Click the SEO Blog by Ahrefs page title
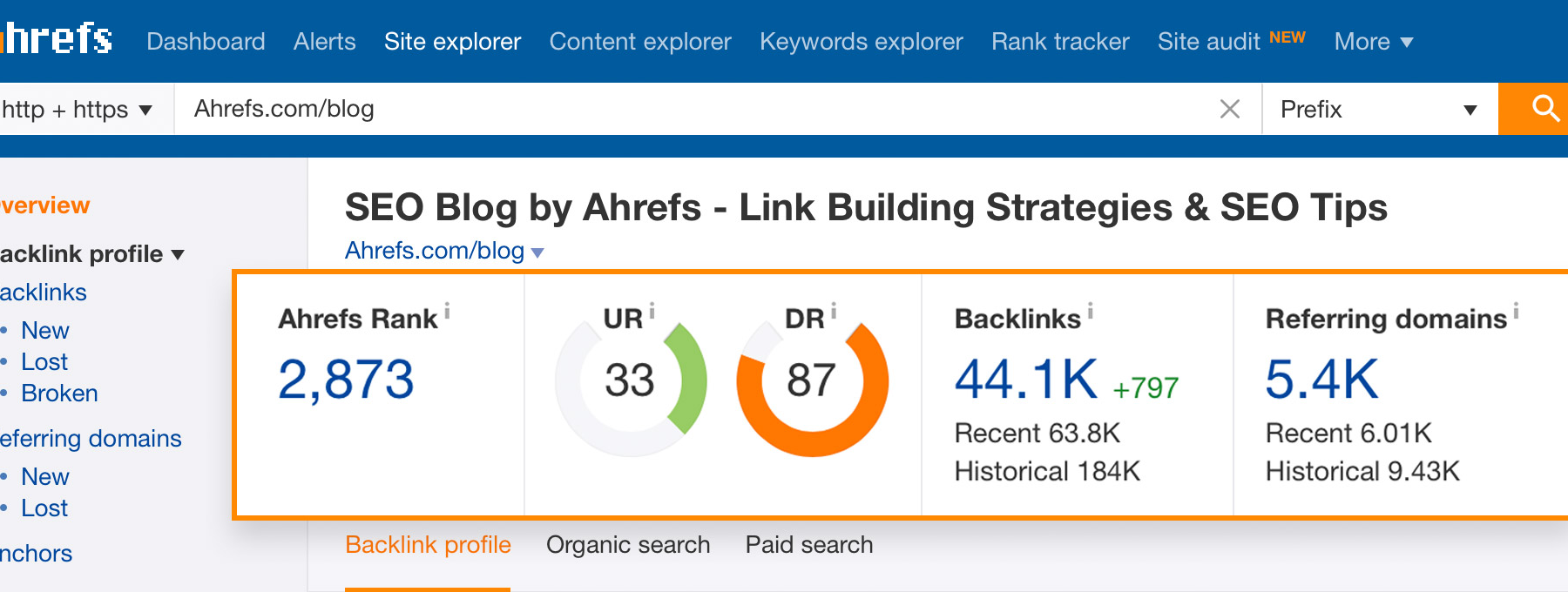Image resolution: width=1568 pixels, height=592 pixels. pos(866,208)
